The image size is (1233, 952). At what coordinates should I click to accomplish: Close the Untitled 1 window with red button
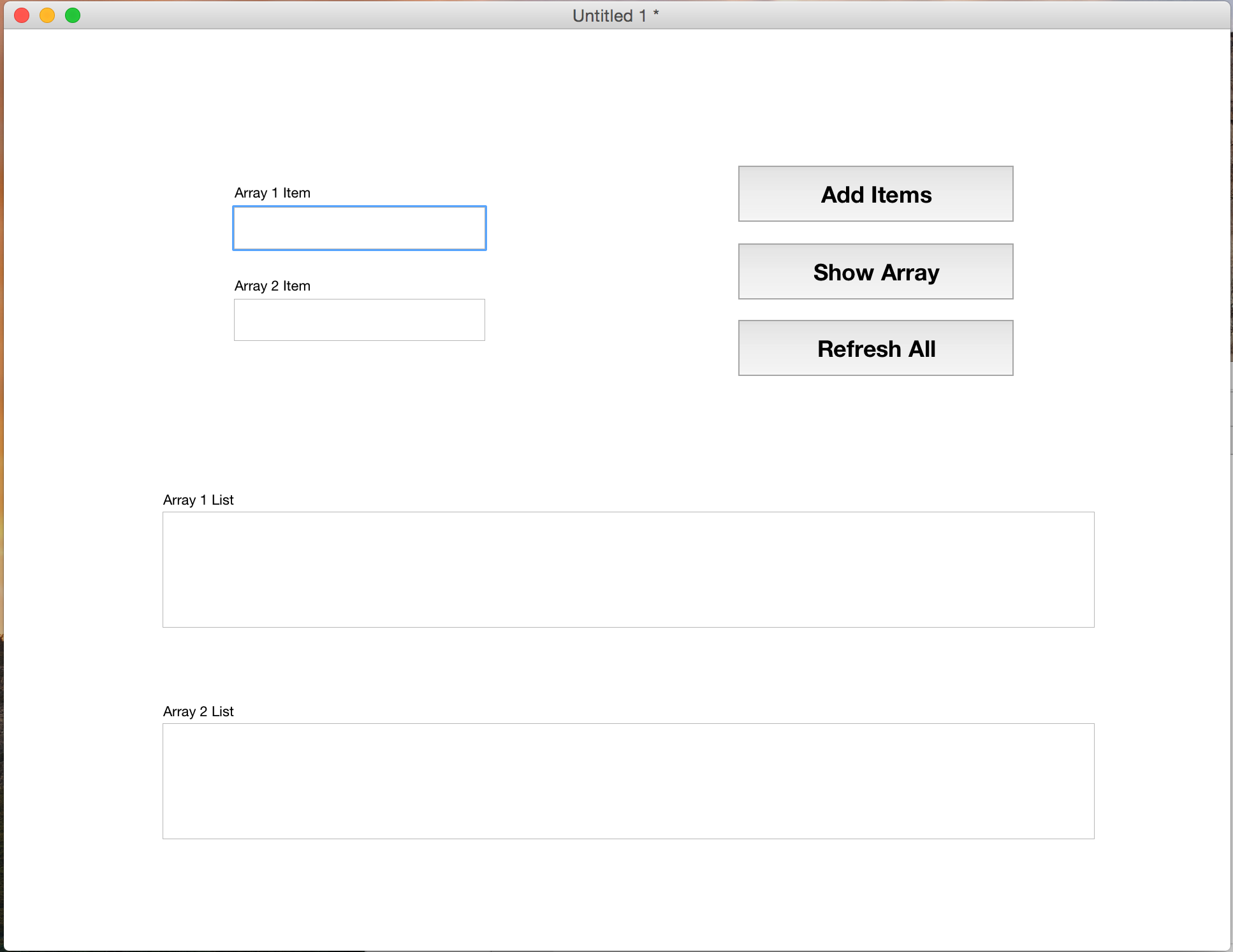[22, 15]
